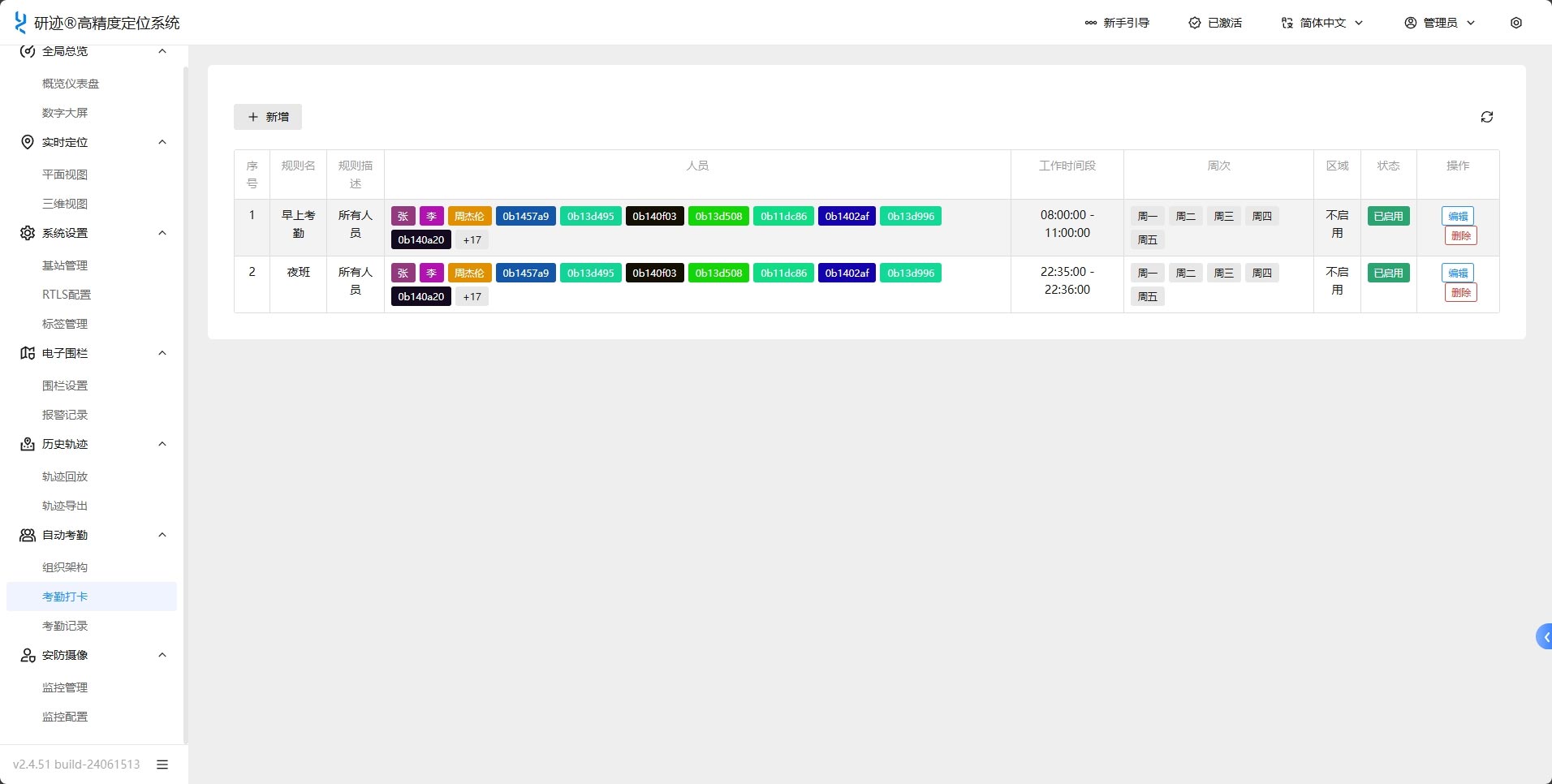Viewport: 1552px width, 784px height.
Task: Open 标签管理 page
Action: [x=65, y=324]
